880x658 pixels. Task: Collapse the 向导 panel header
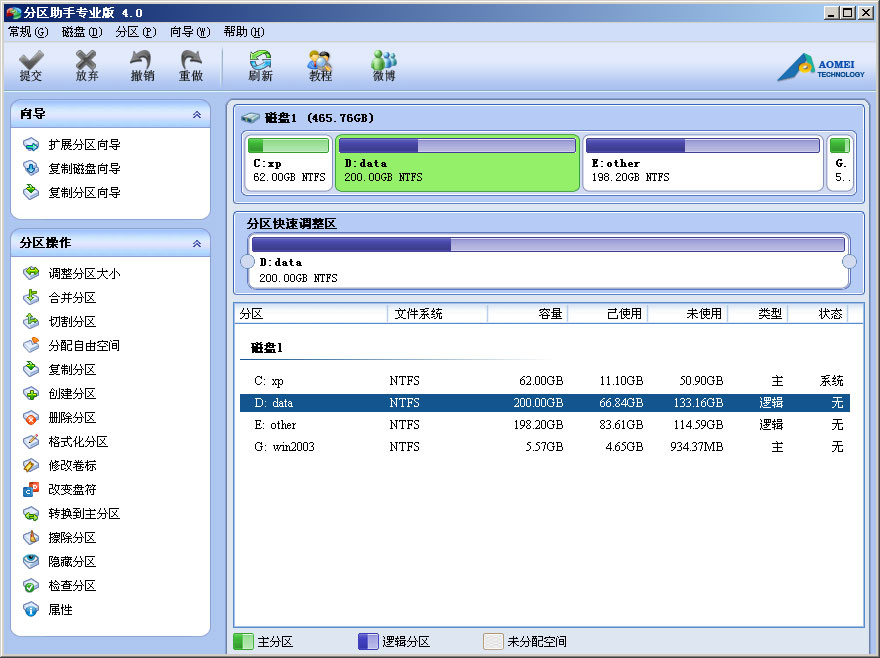(x=197, y=115)
